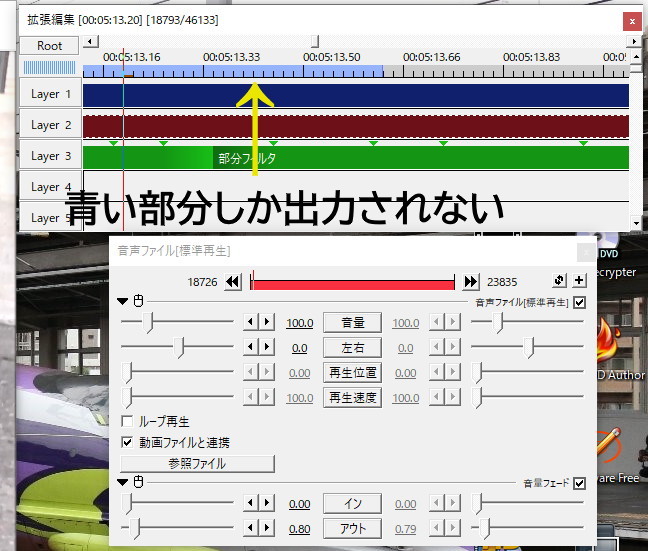
Task: Click left 左右 value 0.0
Action: (300, 348)
